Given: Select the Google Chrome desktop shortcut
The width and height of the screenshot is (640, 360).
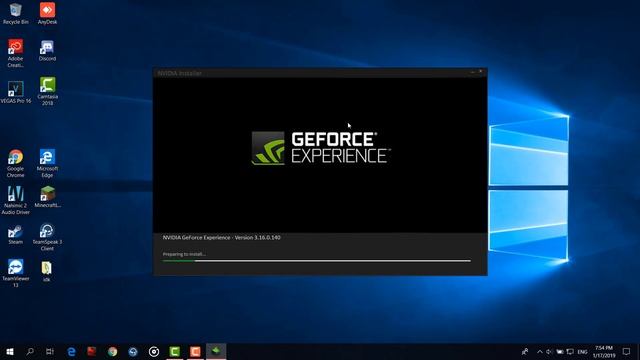Looking at the screenshot, I should coord(16,163).
